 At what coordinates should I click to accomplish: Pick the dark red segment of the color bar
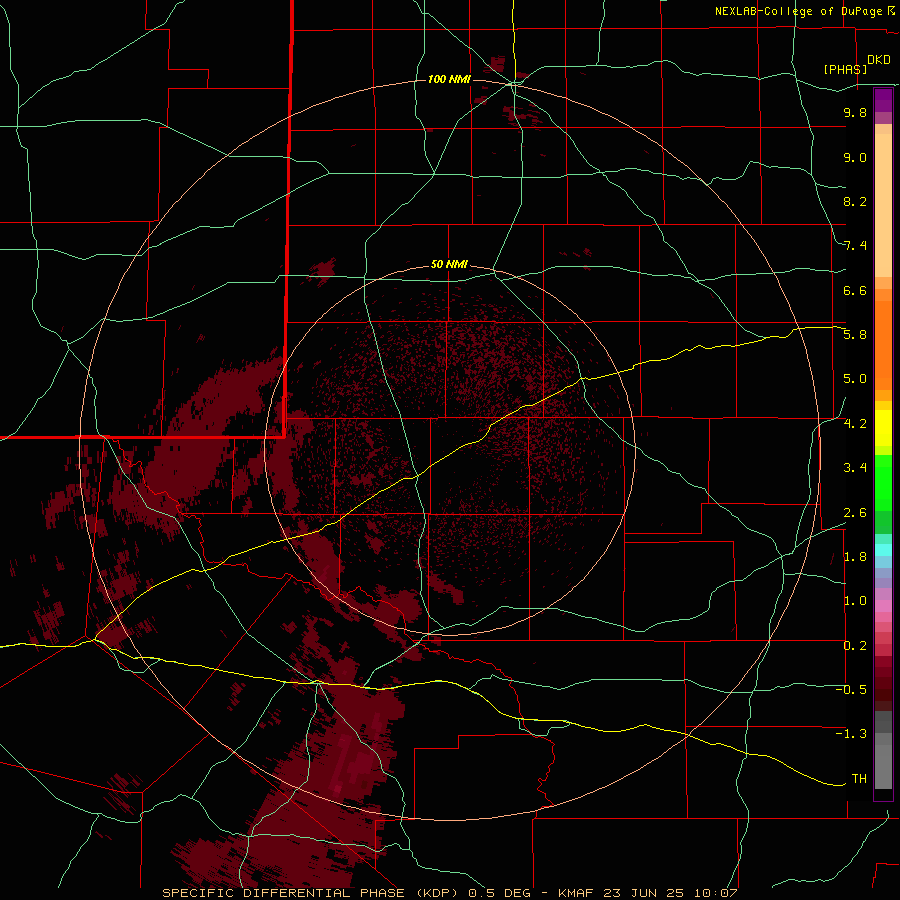(x=883, y=683)
